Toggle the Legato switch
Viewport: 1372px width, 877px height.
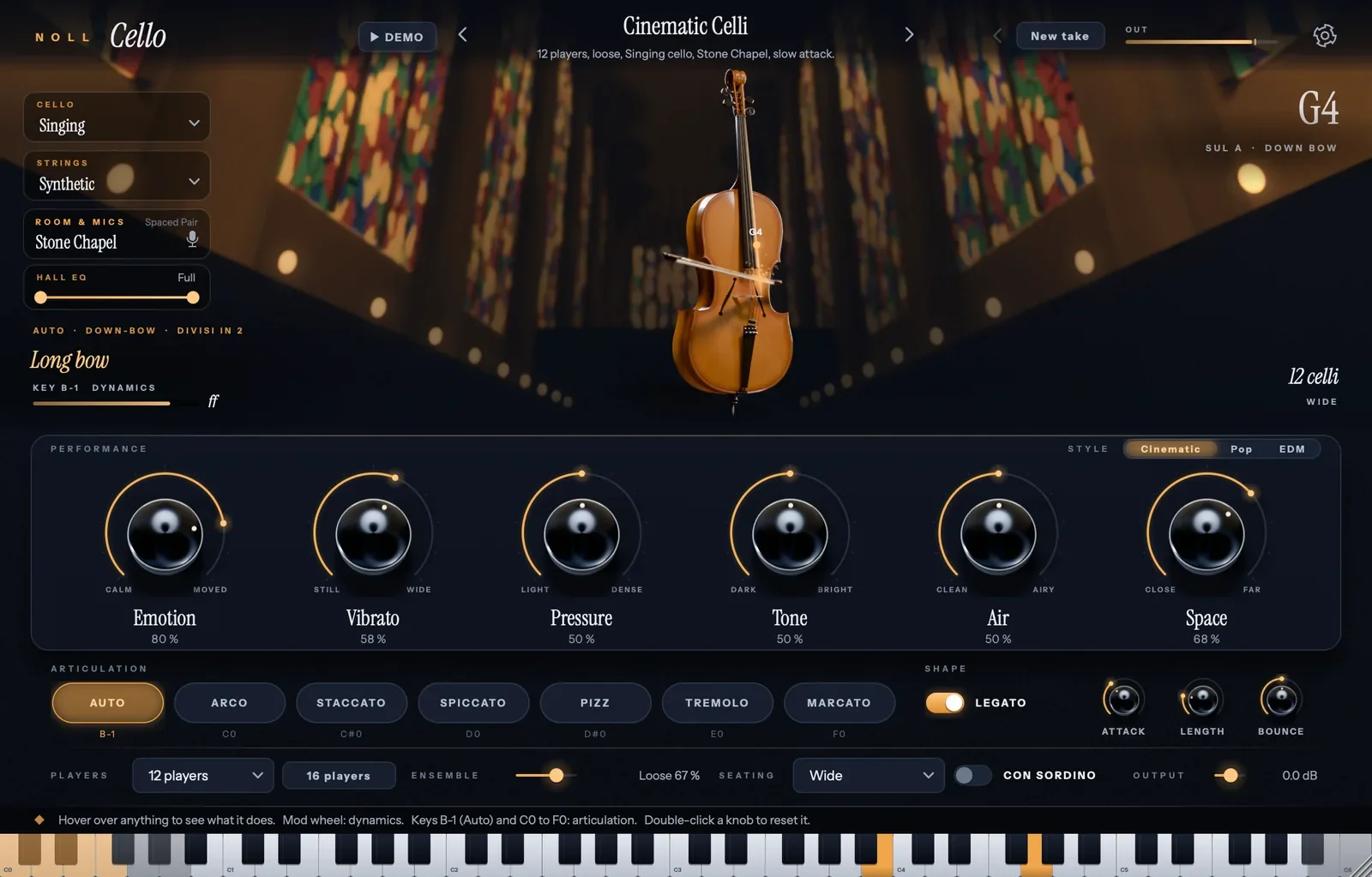(945, 703)
